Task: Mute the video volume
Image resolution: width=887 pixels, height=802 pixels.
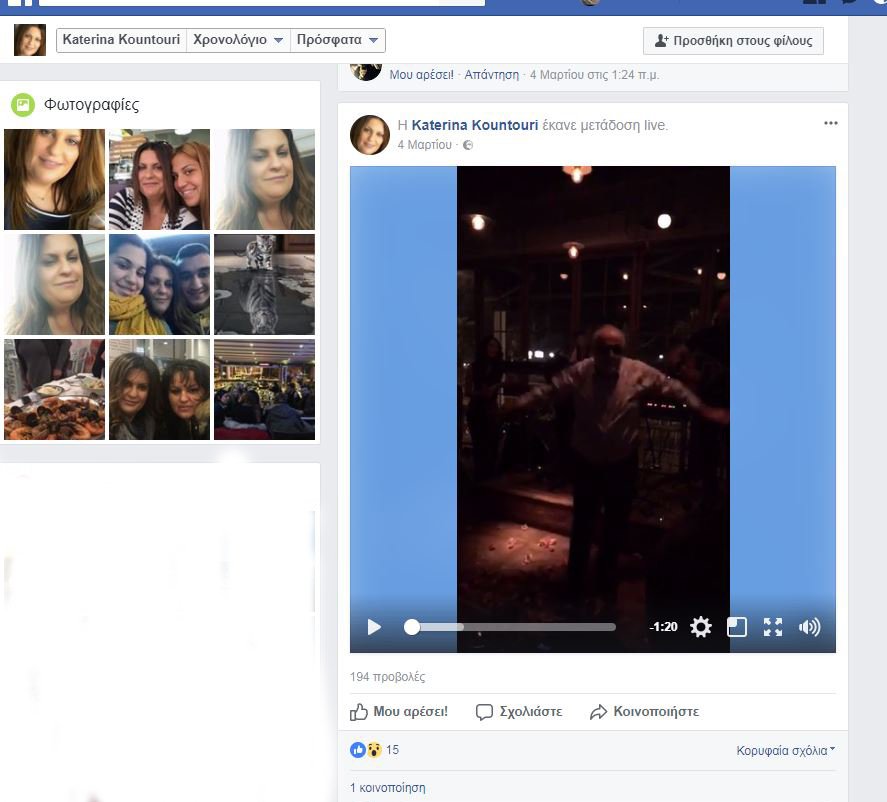Action: click(x=809, y=627)
